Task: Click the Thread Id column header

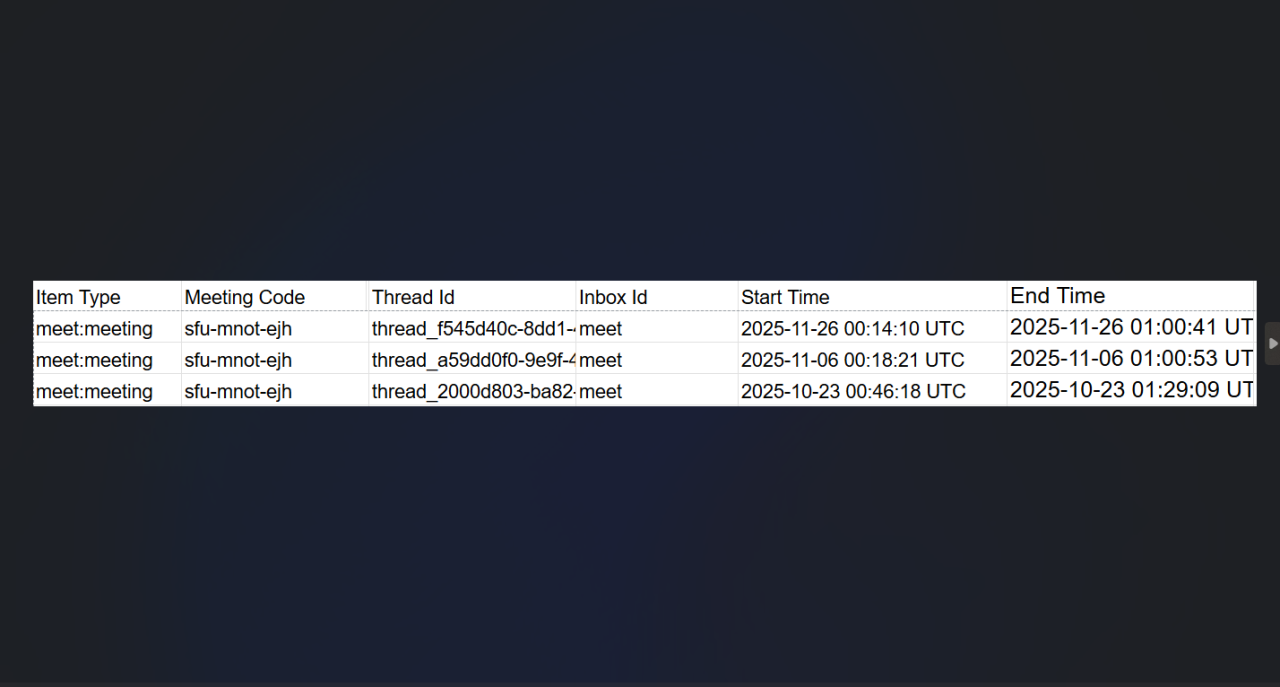Action: (413, 297)
